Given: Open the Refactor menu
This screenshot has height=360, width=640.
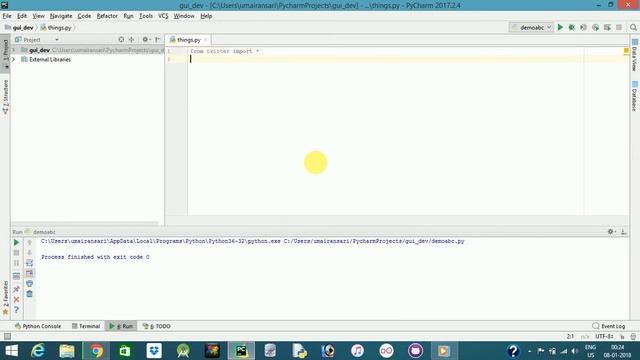Looking at the screenshot, I should [107, 16].
